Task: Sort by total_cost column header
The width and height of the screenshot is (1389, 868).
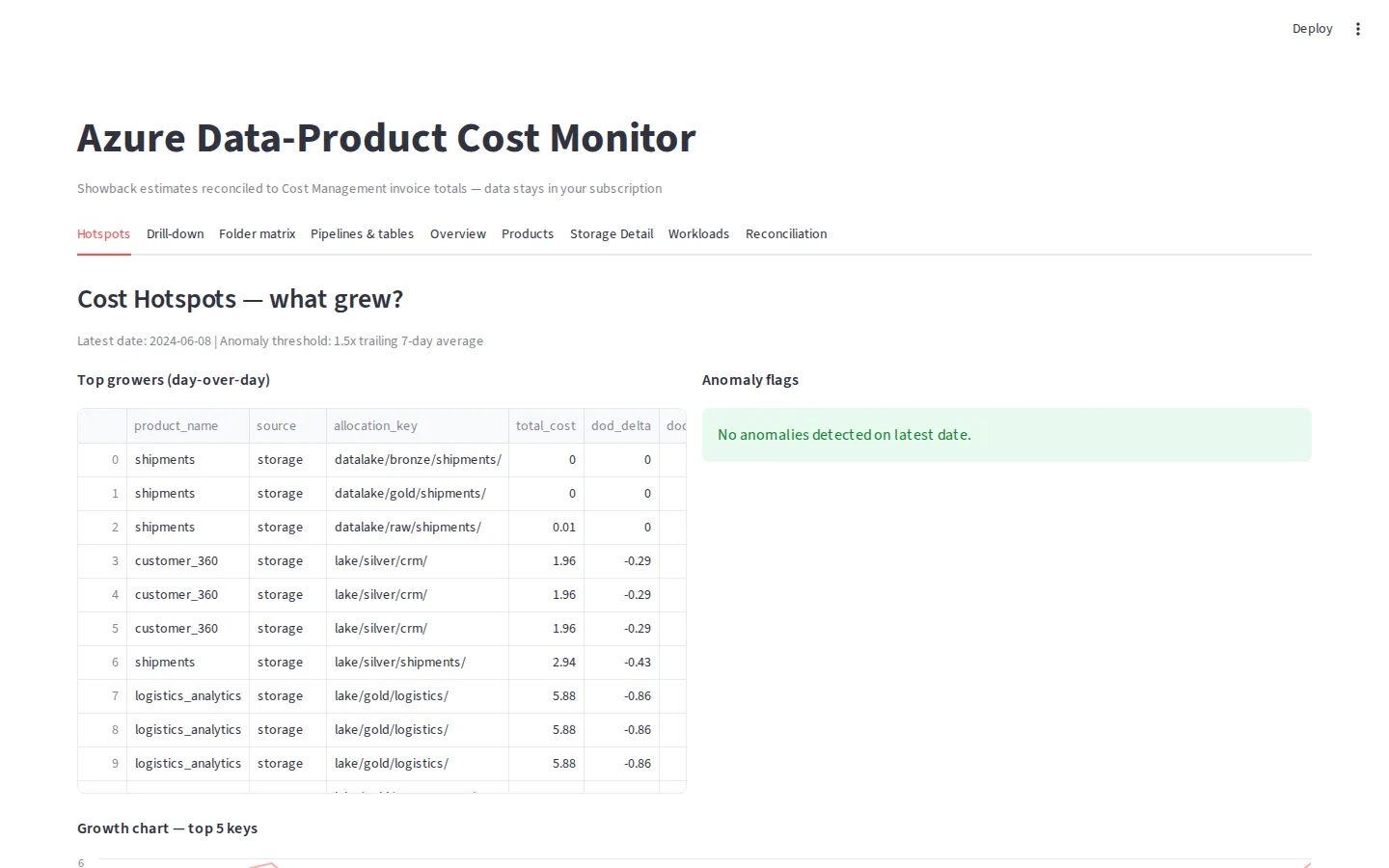Action: pyautogui.click(x=546, y=425)
